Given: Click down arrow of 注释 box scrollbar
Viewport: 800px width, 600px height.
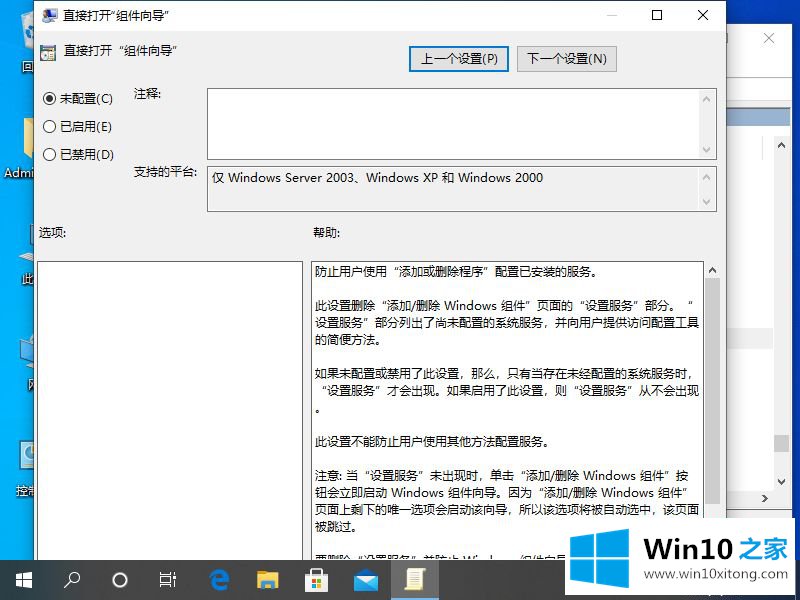Looking at the screenshot, I should [x=707, y=149].
